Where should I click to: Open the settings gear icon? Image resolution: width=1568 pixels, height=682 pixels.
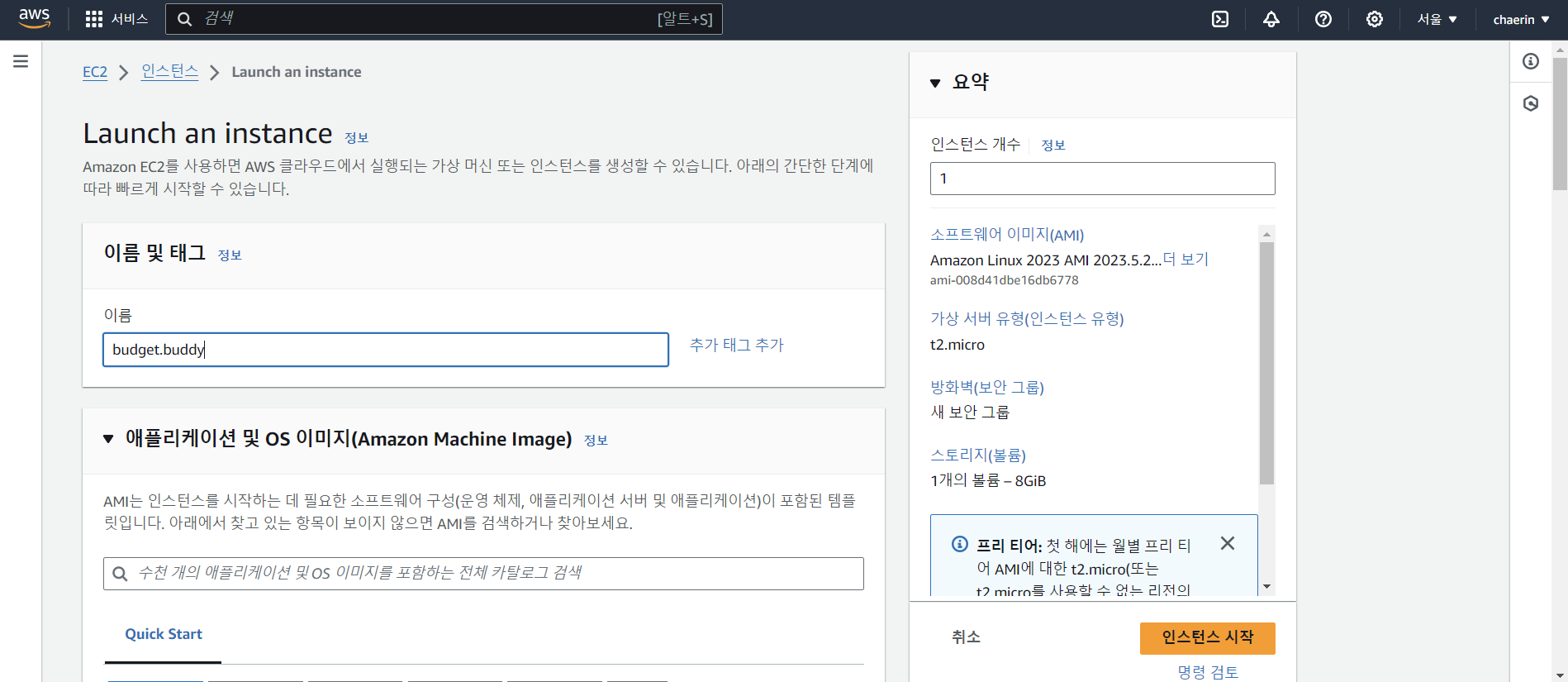point(1375,19)
